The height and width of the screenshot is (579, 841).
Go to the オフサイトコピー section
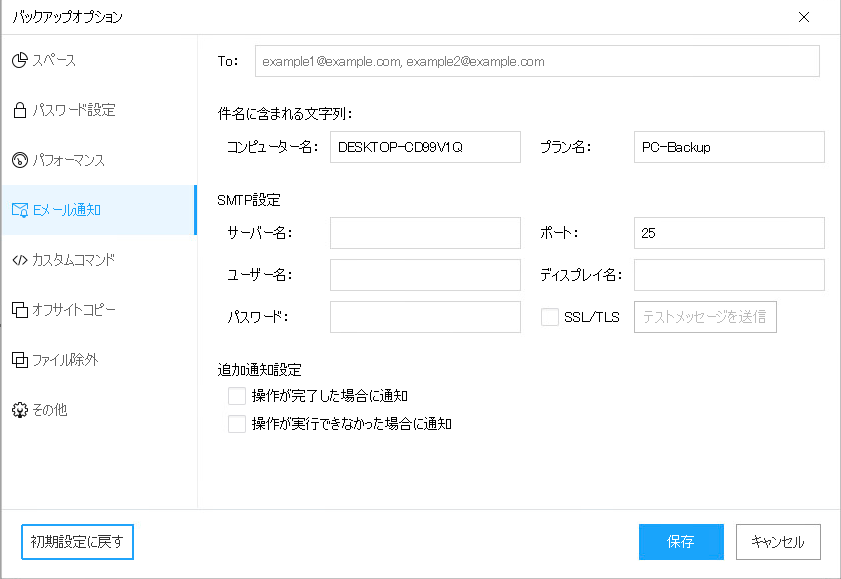coord(99,310)
